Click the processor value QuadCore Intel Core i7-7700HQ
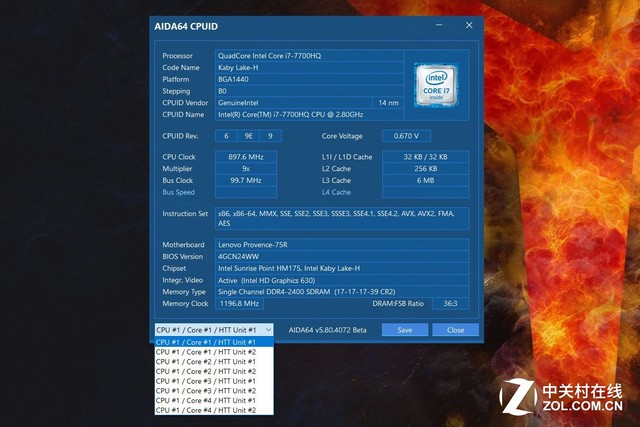This screenshot has width=640, height=427. point(309,56)
